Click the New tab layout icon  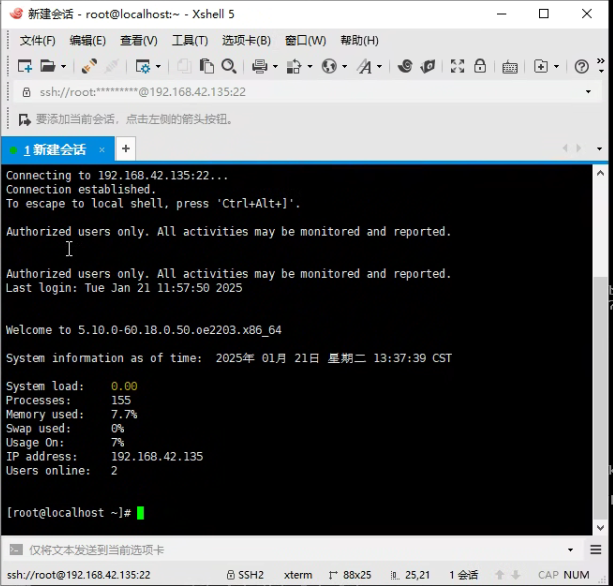pyautogui.click(x=541, y=66)
